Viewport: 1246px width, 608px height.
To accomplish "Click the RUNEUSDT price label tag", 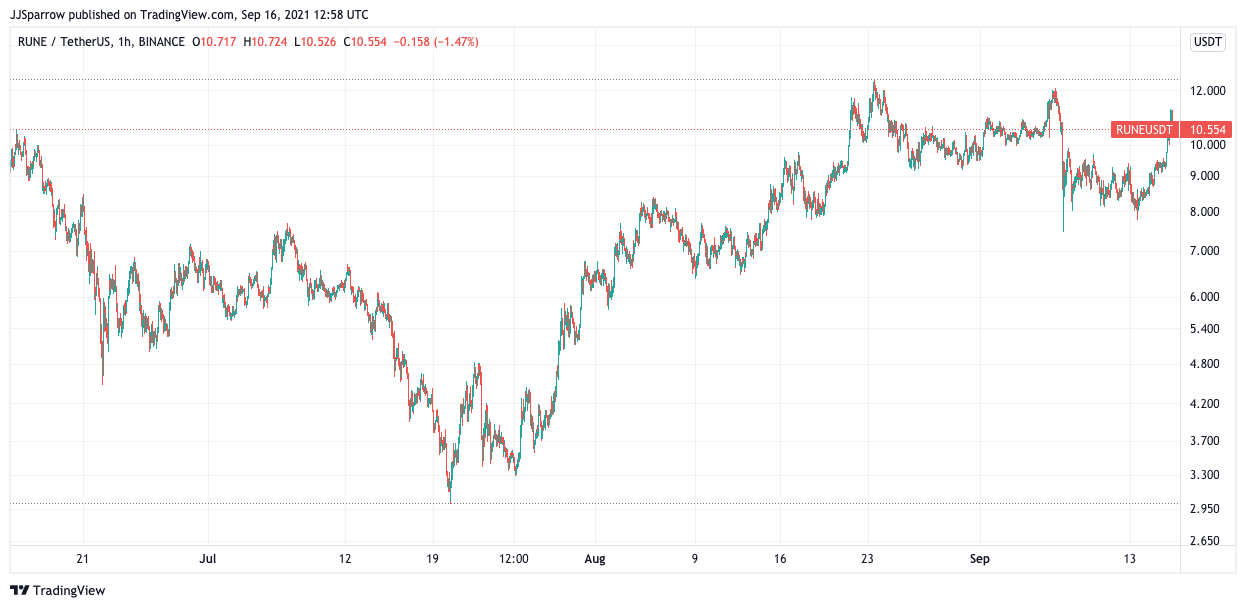I will coord(1144,129).
